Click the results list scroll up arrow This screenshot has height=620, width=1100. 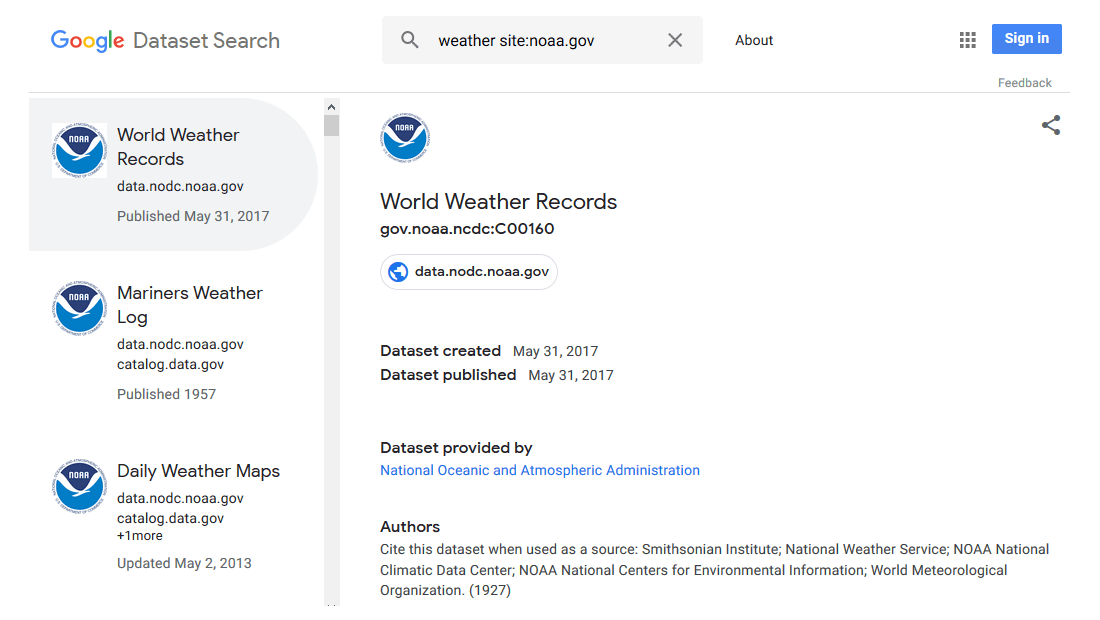pos(332,107)
